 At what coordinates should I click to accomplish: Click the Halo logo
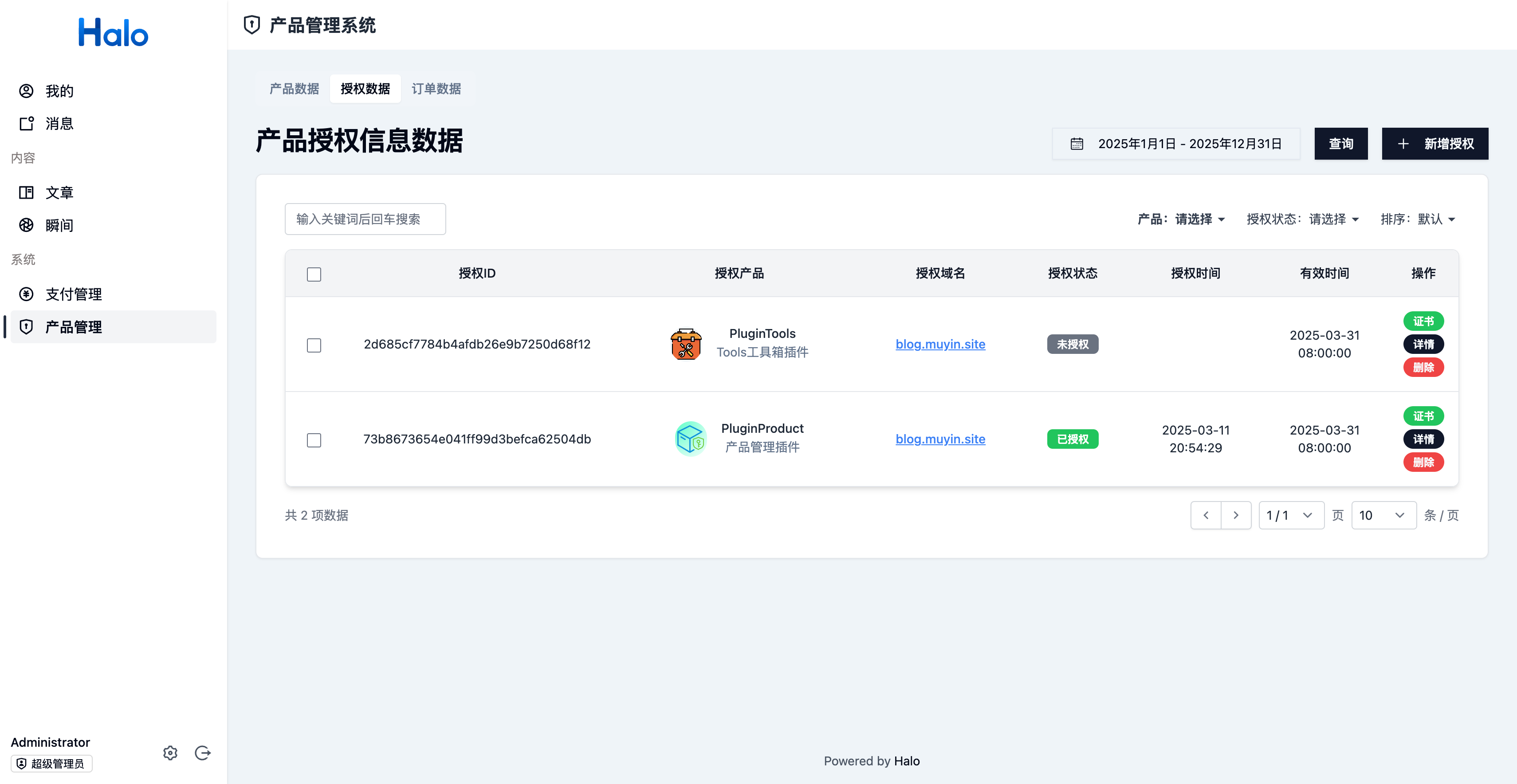click(113, 32)
